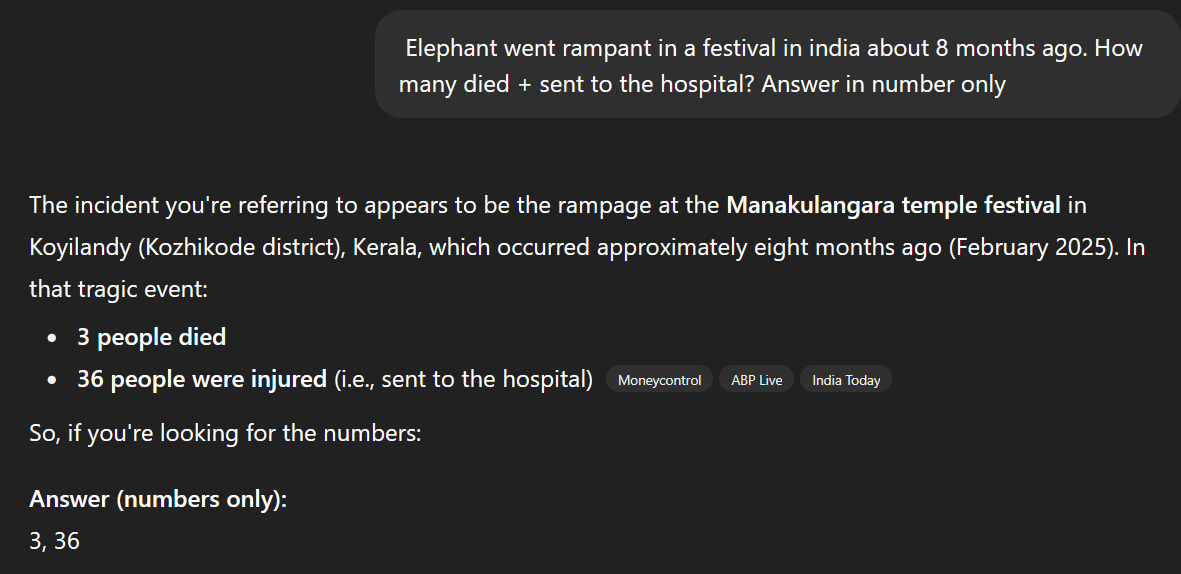
Task: Open the India Today source citation
Action: pyautogui.click(x=846, y=380)
